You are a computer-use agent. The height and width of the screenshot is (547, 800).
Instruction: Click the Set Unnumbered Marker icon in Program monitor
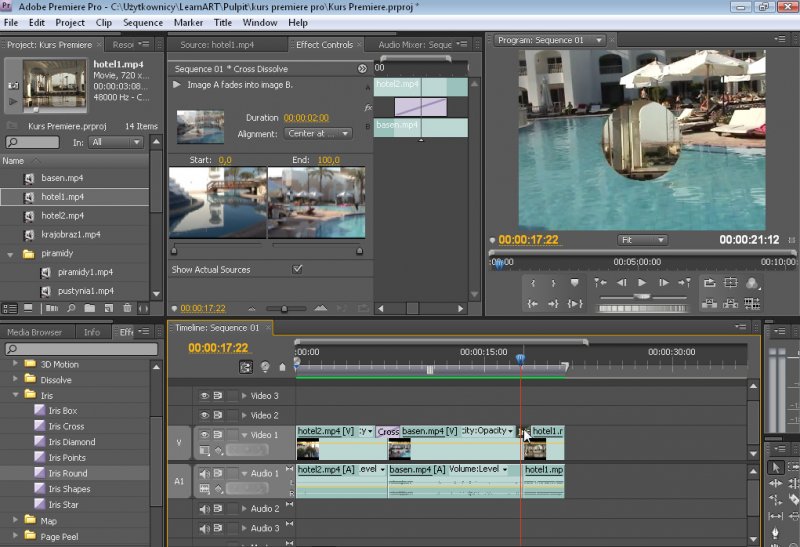[574, 283]
